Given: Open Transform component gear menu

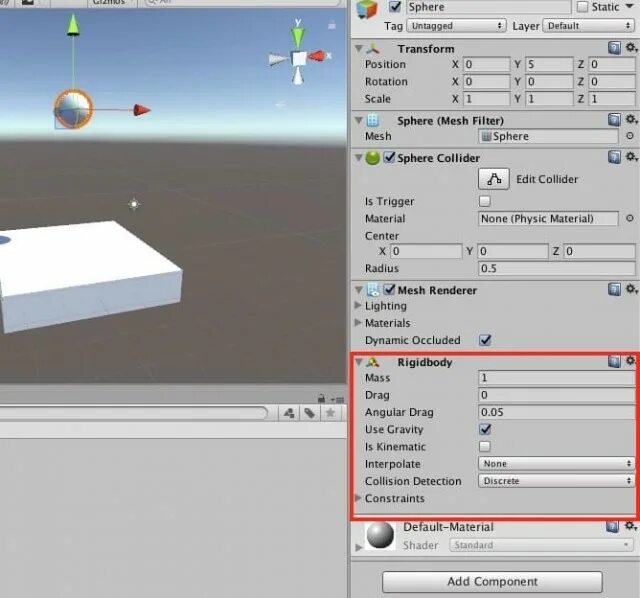Looking at the screenshot, I should point(631,47).
